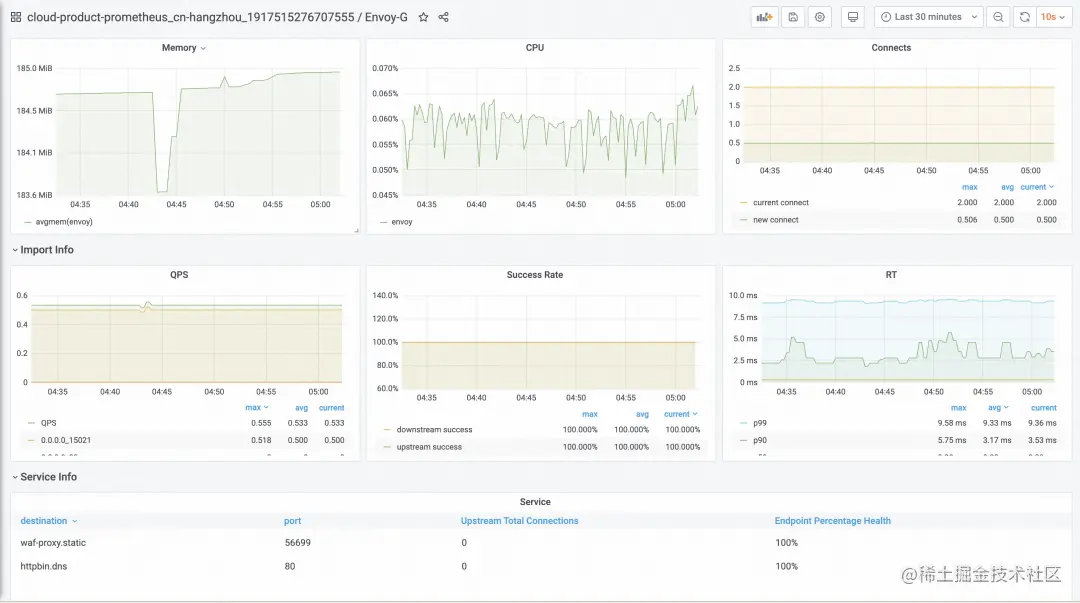Toggle the downstream success series
This screenshot has height=603, width=1080.
[434, 429]
